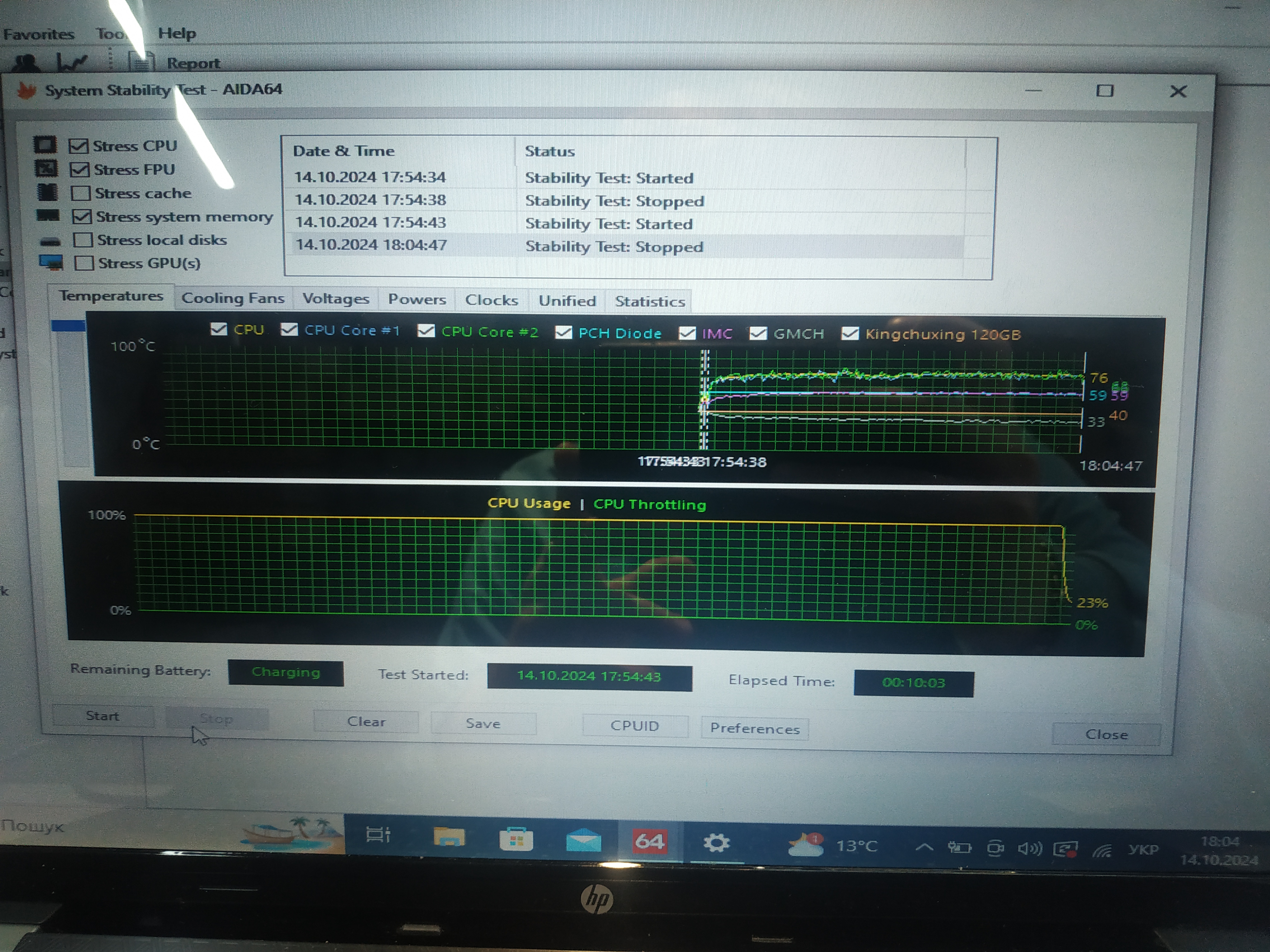Uncheck the CPU Core #2 graph checkbox

click(x=425, y=331)
